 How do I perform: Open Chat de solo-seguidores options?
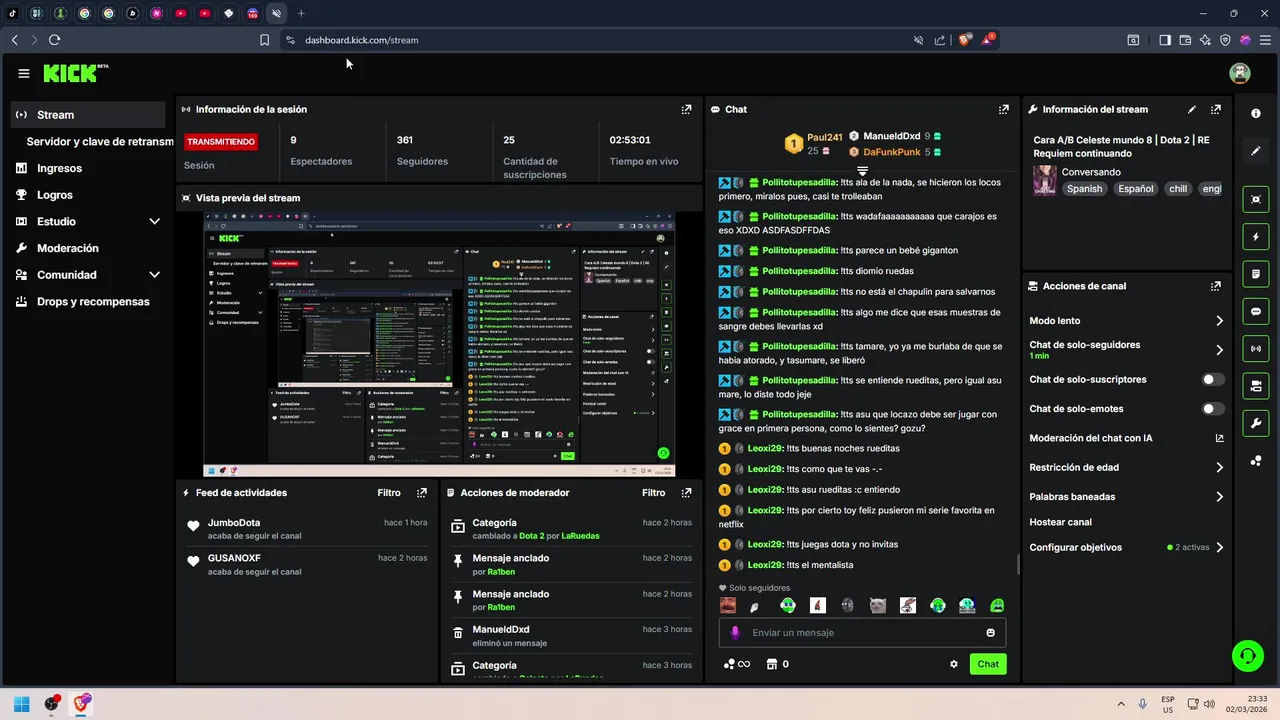1126,350
